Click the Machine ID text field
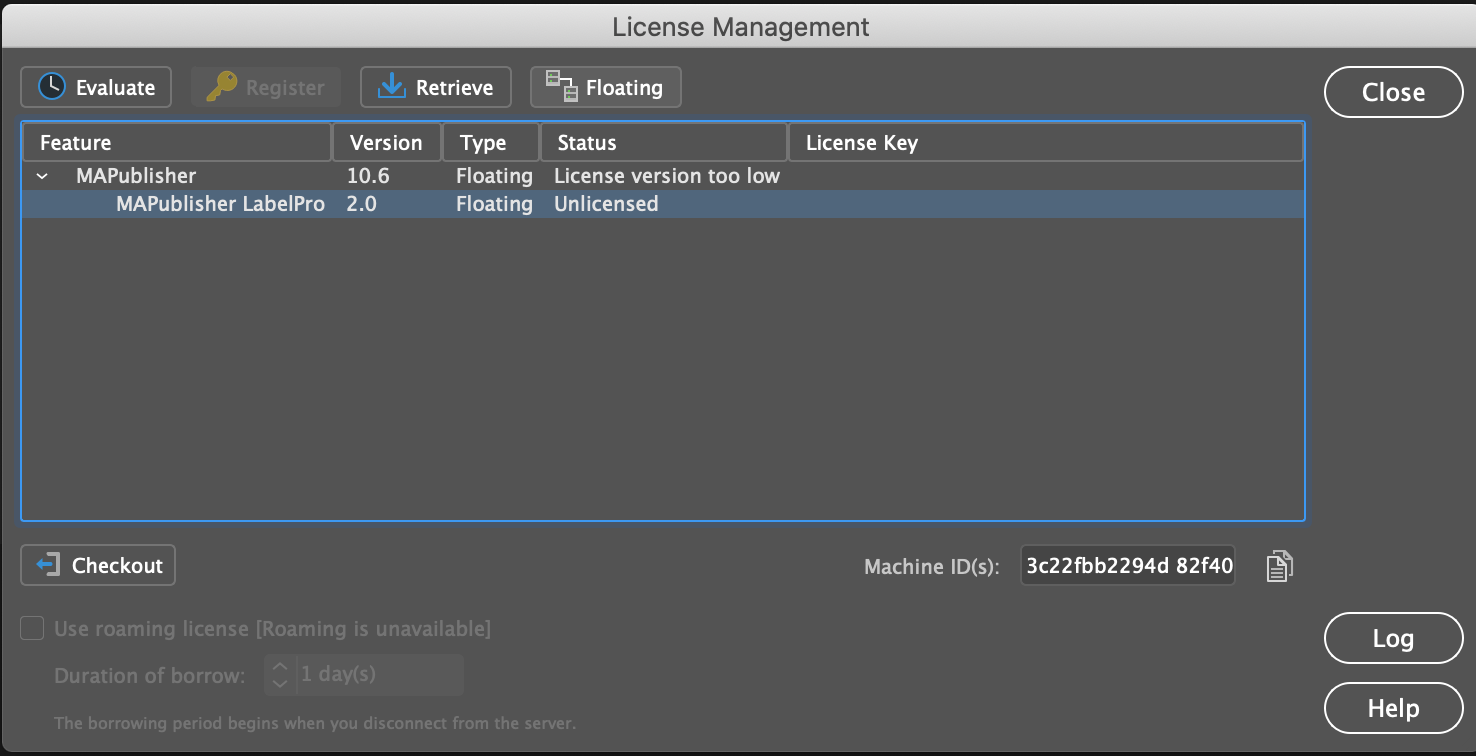This screenshot has width=1476, height=756. 1127,566
